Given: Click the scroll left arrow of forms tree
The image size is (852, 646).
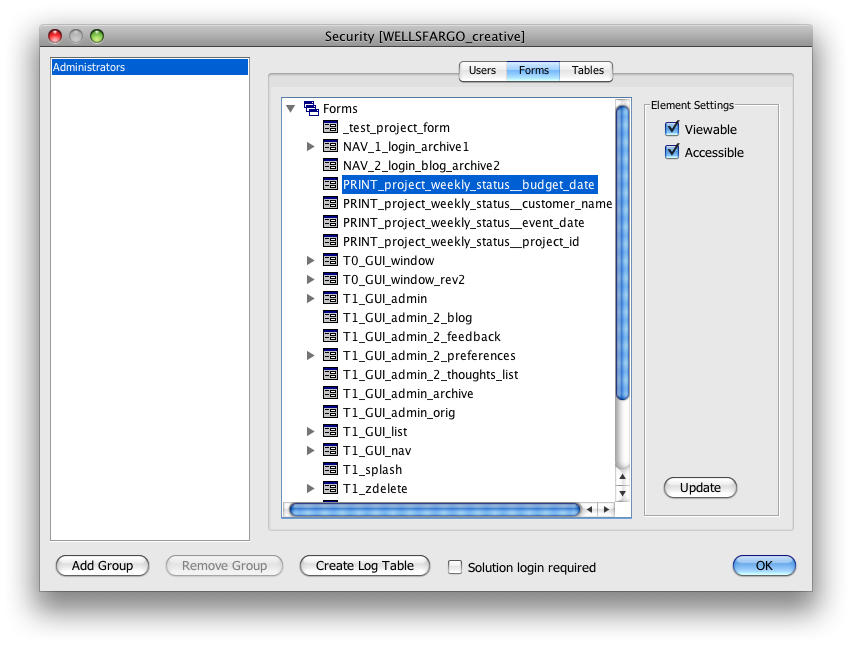Looking at the screenshot, I should point(590,510).
